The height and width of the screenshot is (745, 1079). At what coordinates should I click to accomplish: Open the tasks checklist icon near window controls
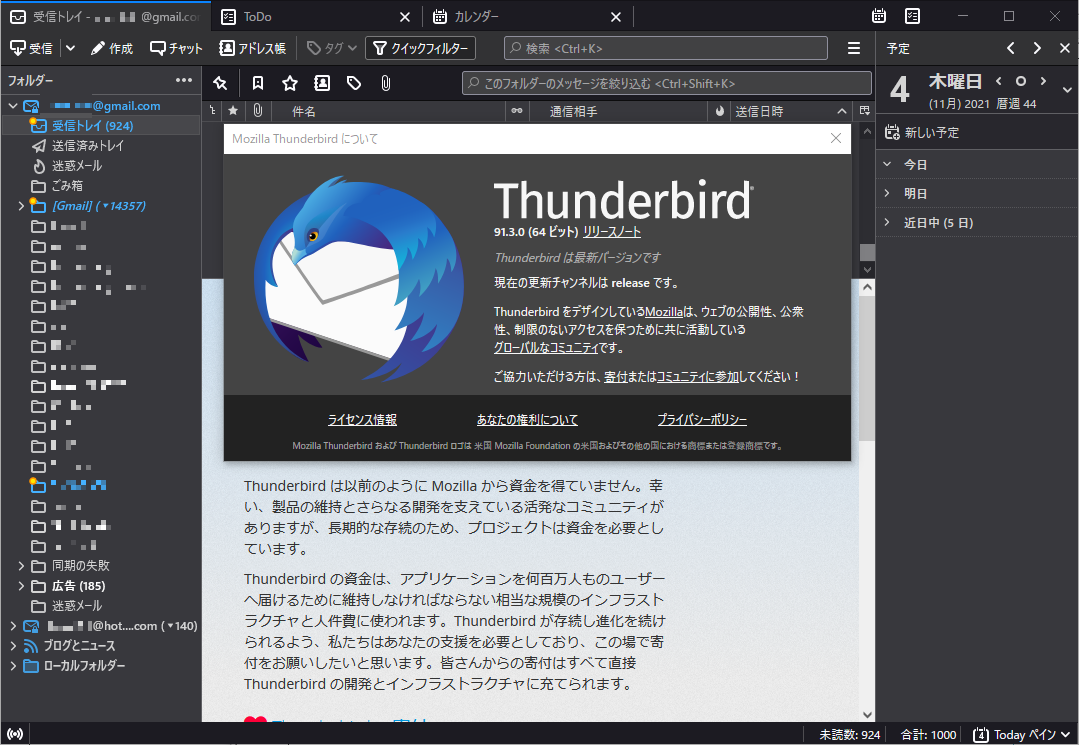911,16
